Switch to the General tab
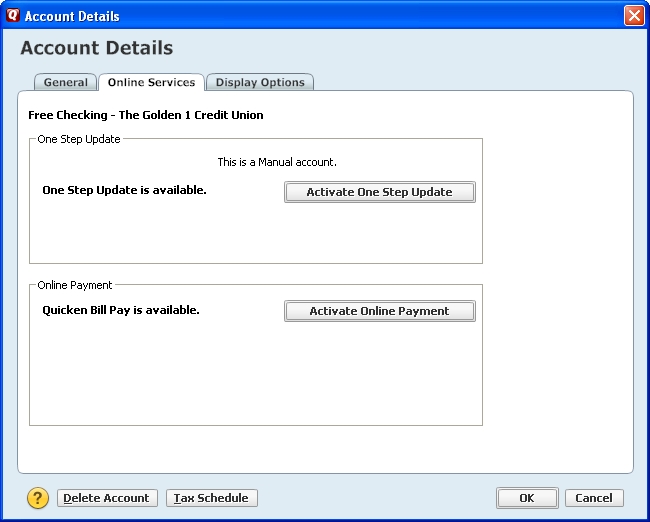Viewport: 650px width, 522px height. pyautogui.click(x=65, y=82)
